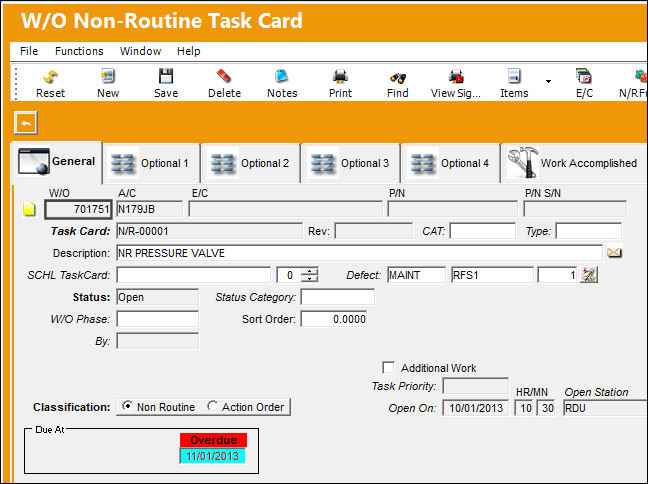This screenshot has height=484, width=648.
Task: Click the HR field showing 10
Action: click(525, 408)
